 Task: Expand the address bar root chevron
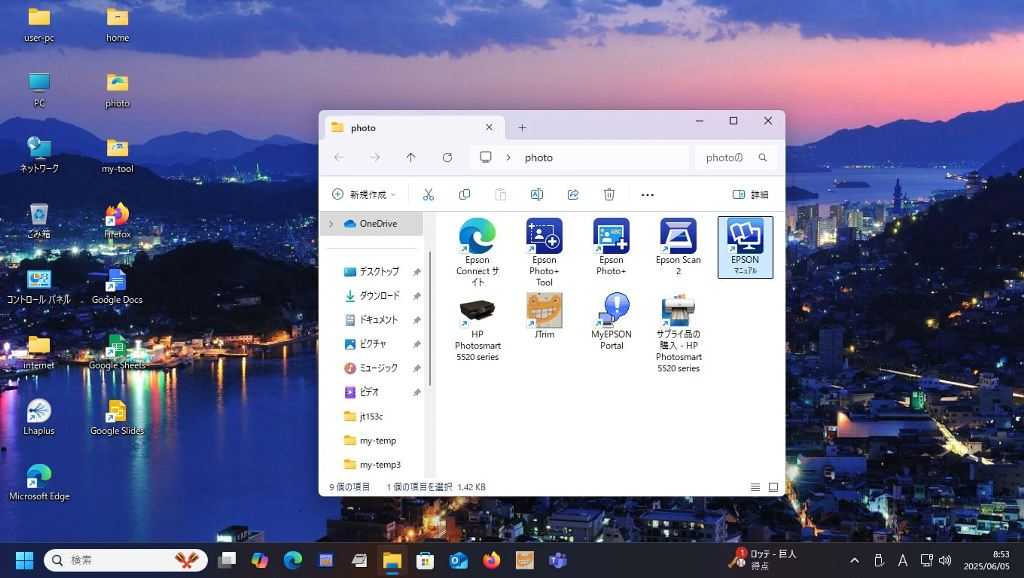(508, 157)
